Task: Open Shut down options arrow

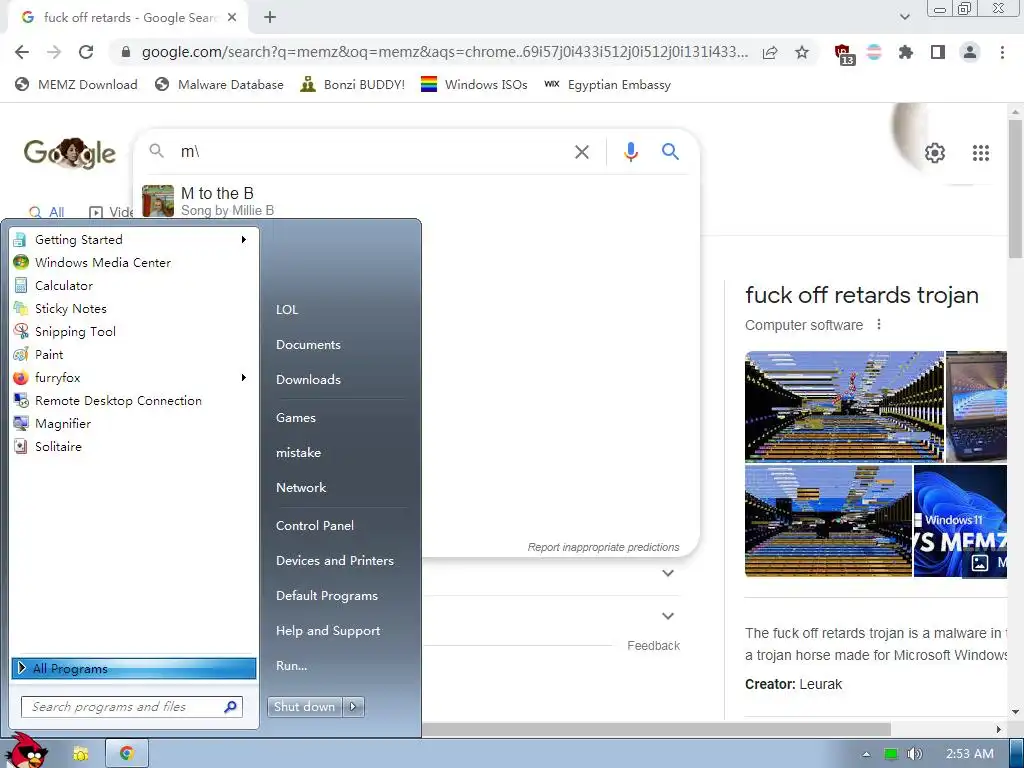Action: [354, 707]
